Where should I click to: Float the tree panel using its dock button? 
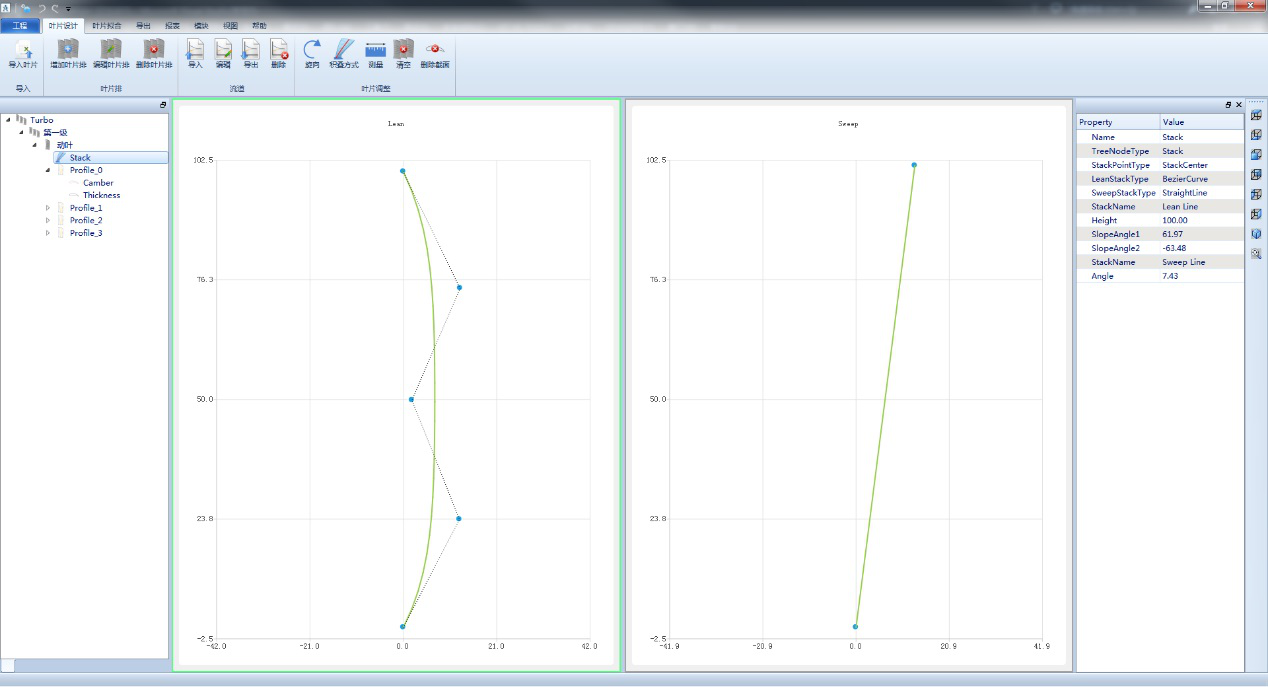pos(163,104)
